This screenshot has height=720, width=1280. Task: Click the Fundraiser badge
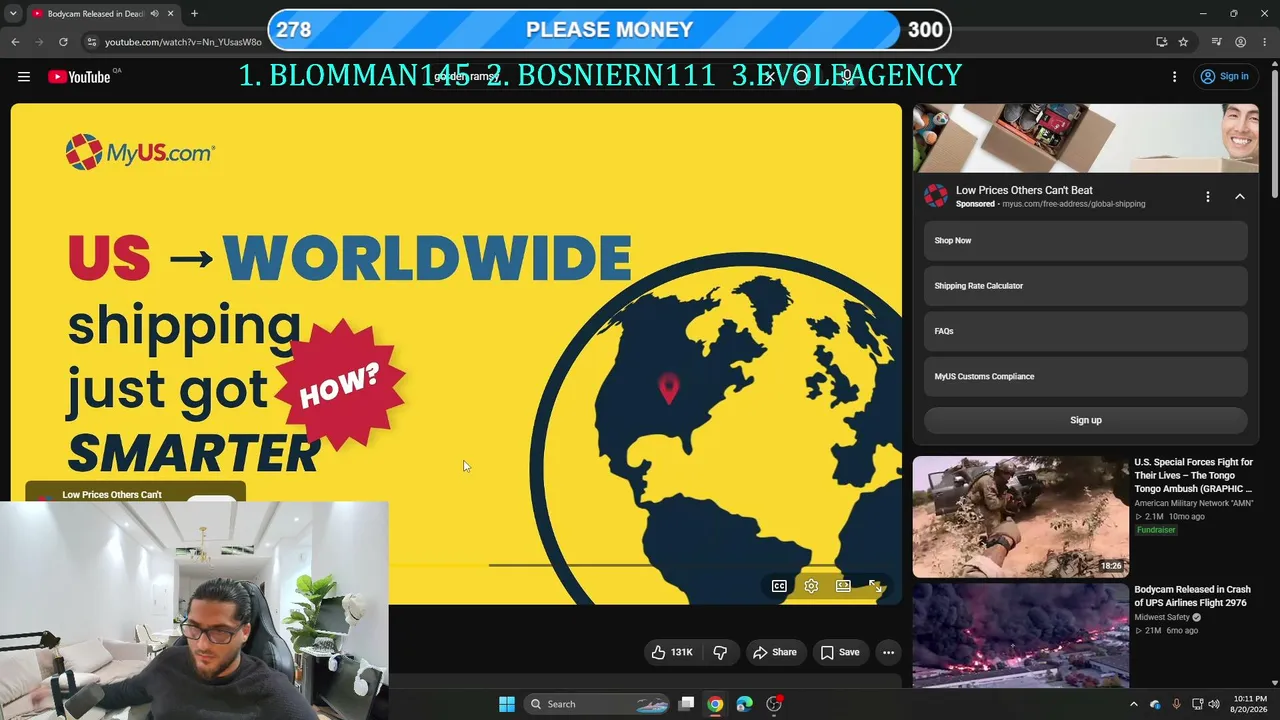[1156, 530]
